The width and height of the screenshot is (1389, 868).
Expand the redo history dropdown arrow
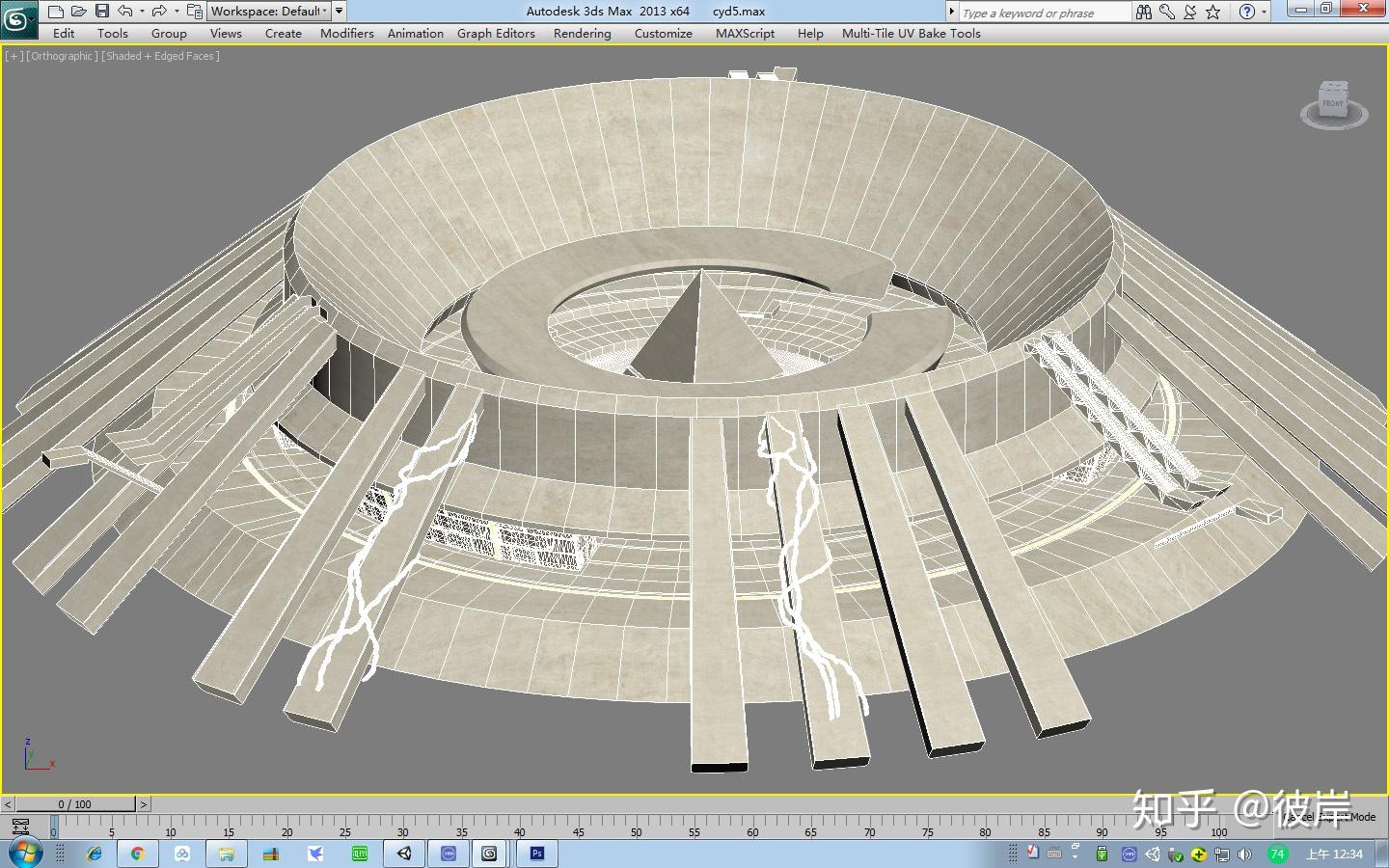176,12
